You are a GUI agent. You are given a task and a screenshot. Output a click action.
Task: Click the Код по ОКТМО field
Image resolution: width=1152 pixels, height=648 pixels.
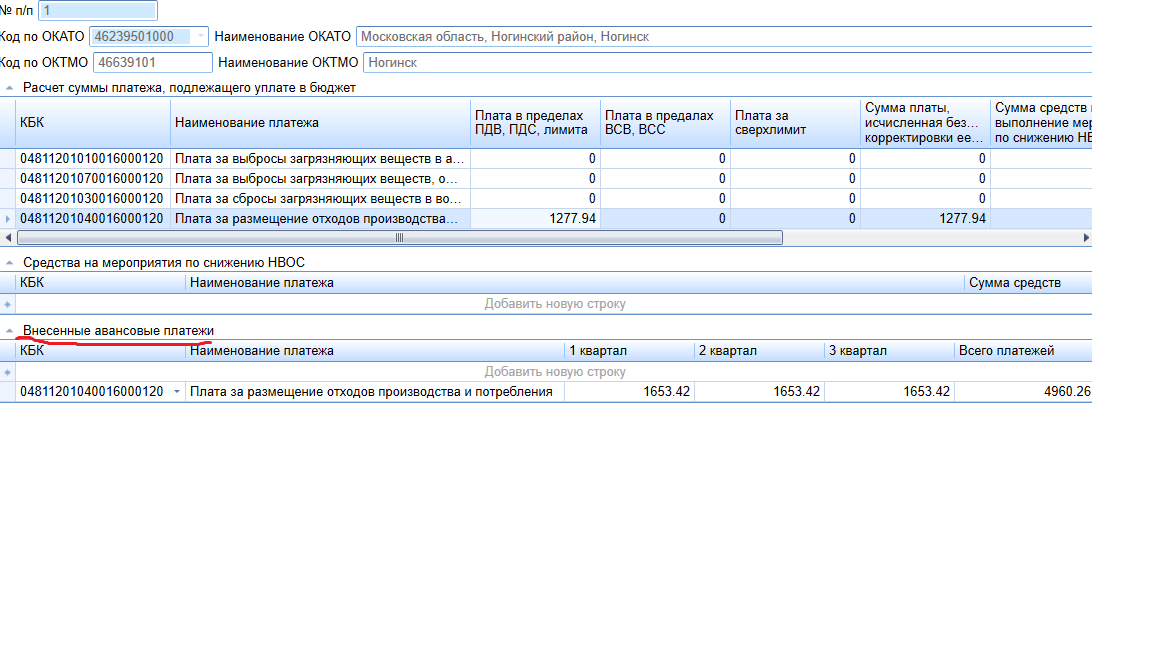(x=152, y=63)
